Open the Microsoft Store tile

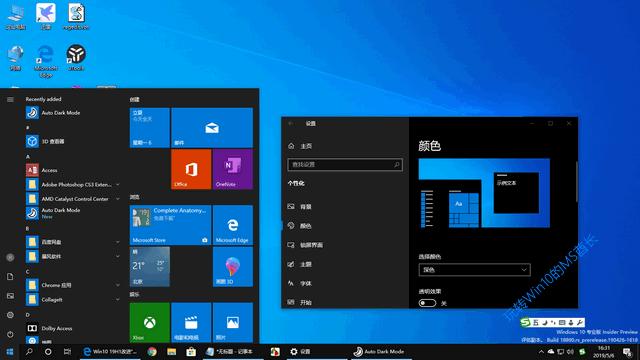point(170,225)
